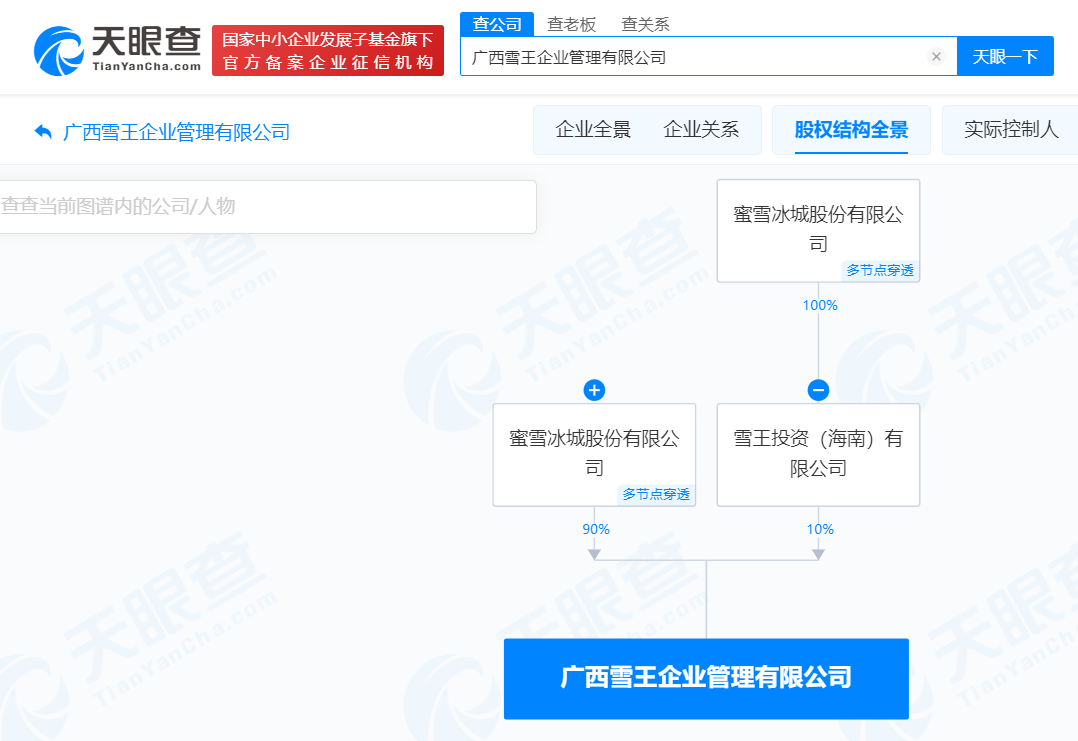1078x741 pixels.
Task: Open the 企业关系 tab
Action: 701,130
